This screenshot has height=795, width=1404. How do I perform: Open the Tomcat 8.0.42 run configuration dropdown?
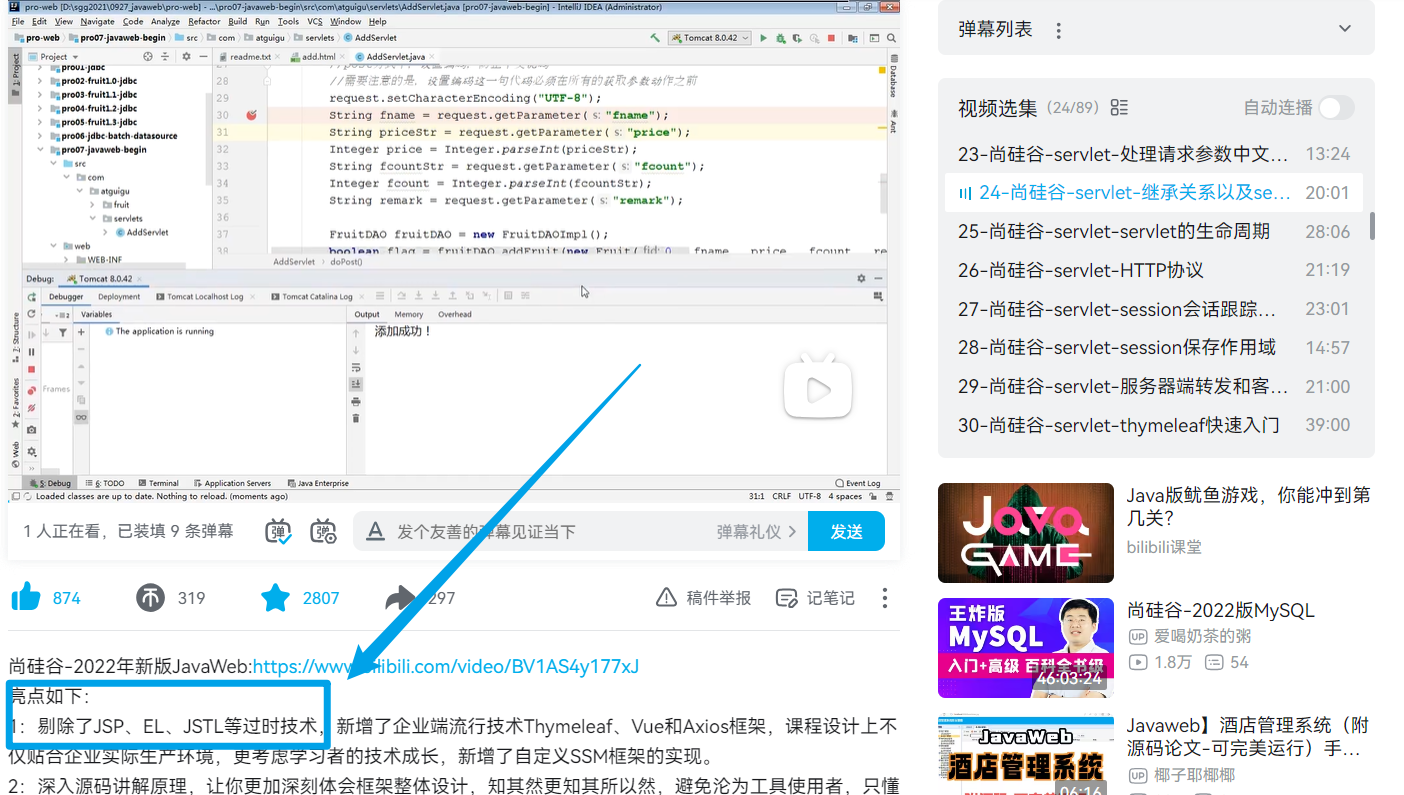pos(709,38)
